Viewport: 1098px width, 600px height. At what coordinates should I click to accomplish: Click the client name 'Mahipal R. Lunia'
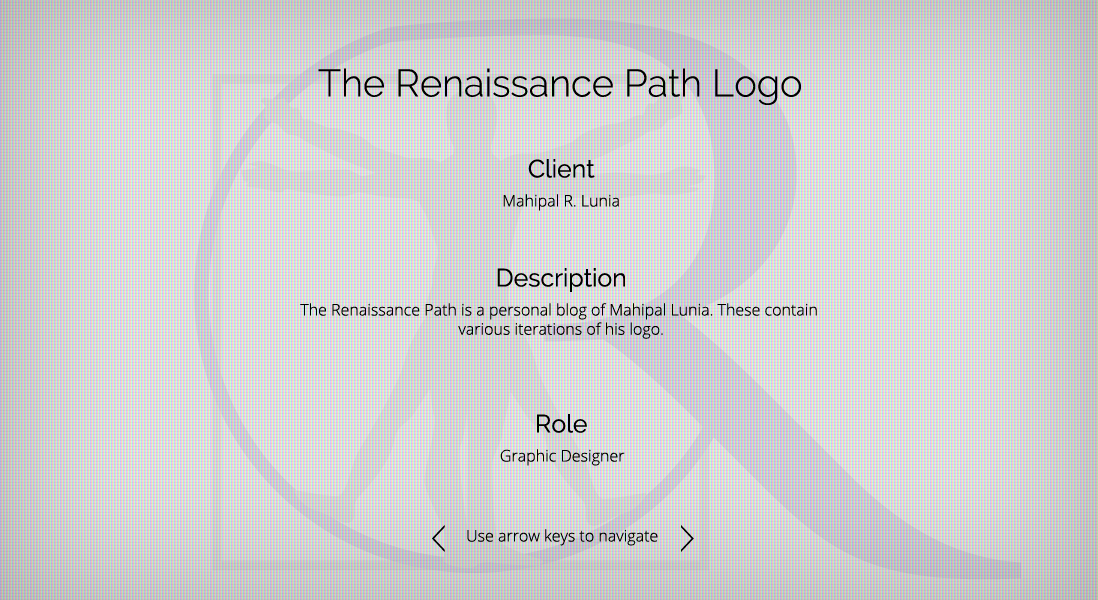(561, 201)
